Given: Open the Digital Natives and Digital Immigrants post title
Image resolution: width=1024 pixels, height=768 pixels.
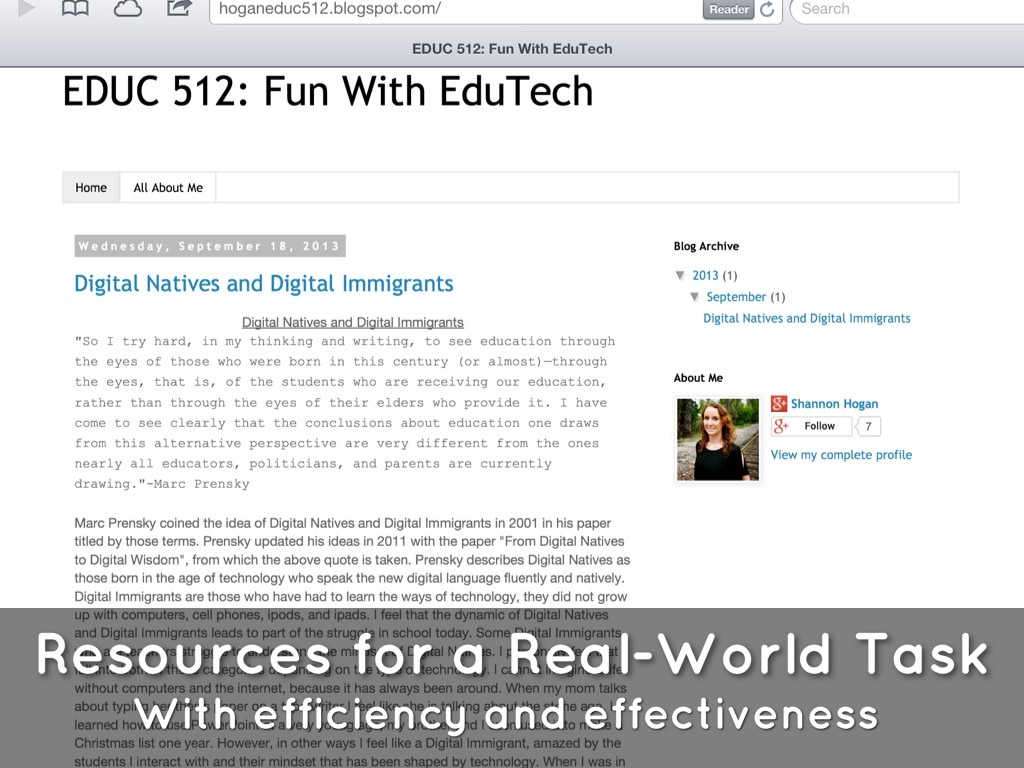Looking at the screenshot, I should pyautogui.click(x=264, y=284).
